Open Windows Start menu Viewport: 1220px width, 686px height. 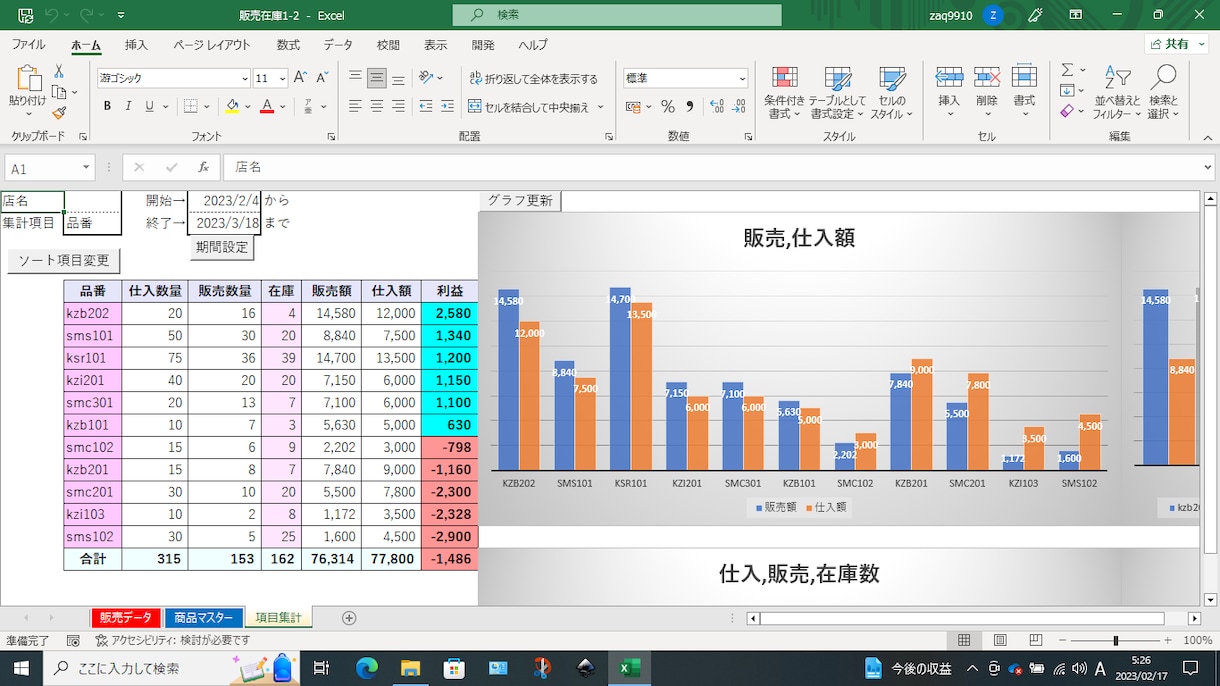pos(19,668)
